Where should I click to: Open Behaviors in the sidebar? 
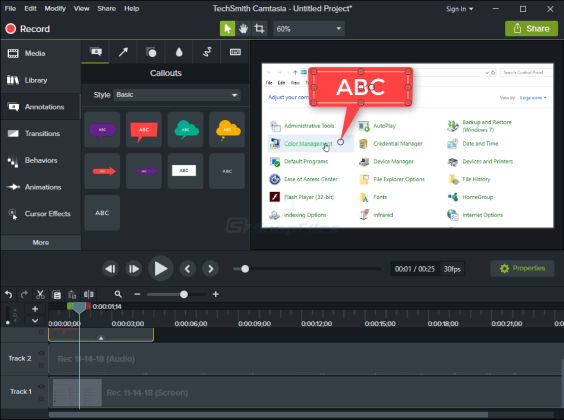click(x=41, y=160)
